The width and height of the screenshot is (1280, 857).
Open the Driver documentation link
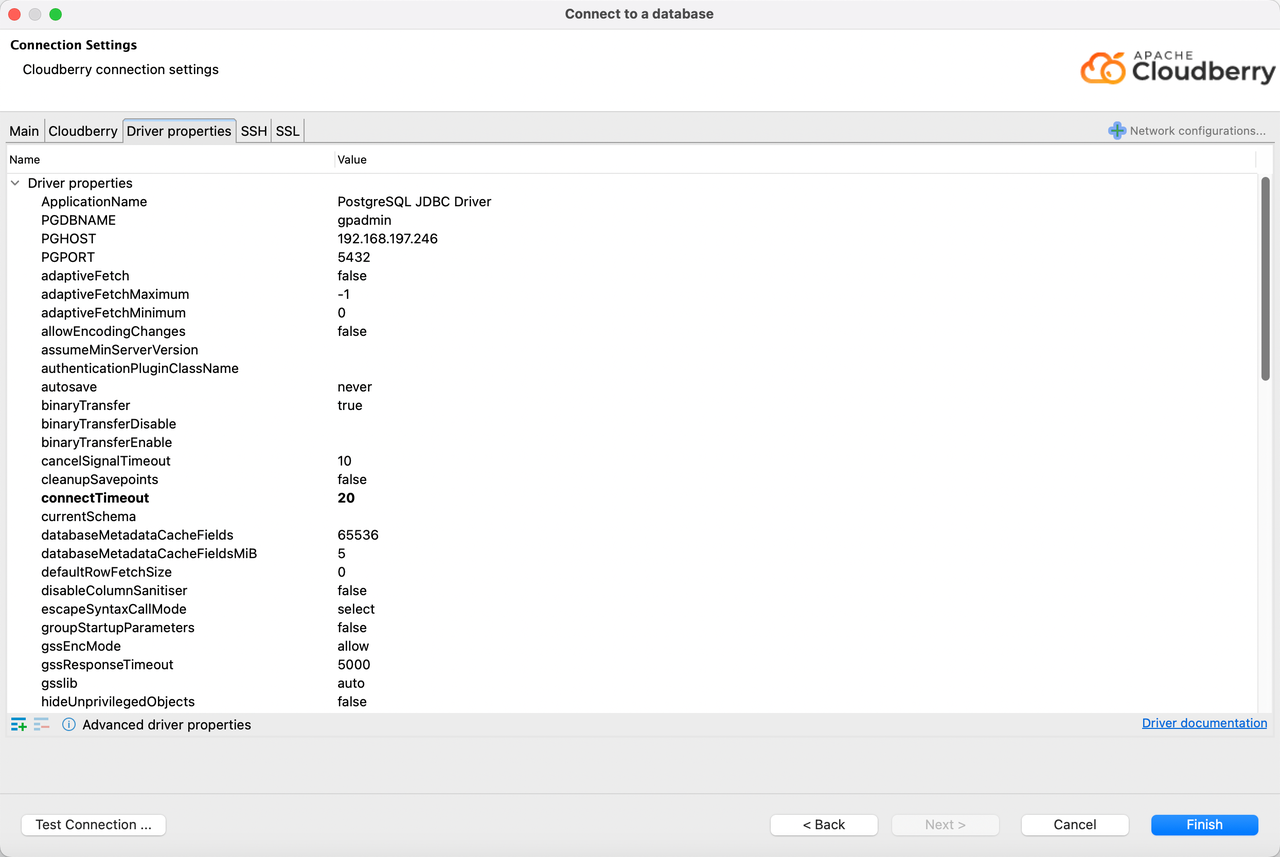[x=1204, y=723]
